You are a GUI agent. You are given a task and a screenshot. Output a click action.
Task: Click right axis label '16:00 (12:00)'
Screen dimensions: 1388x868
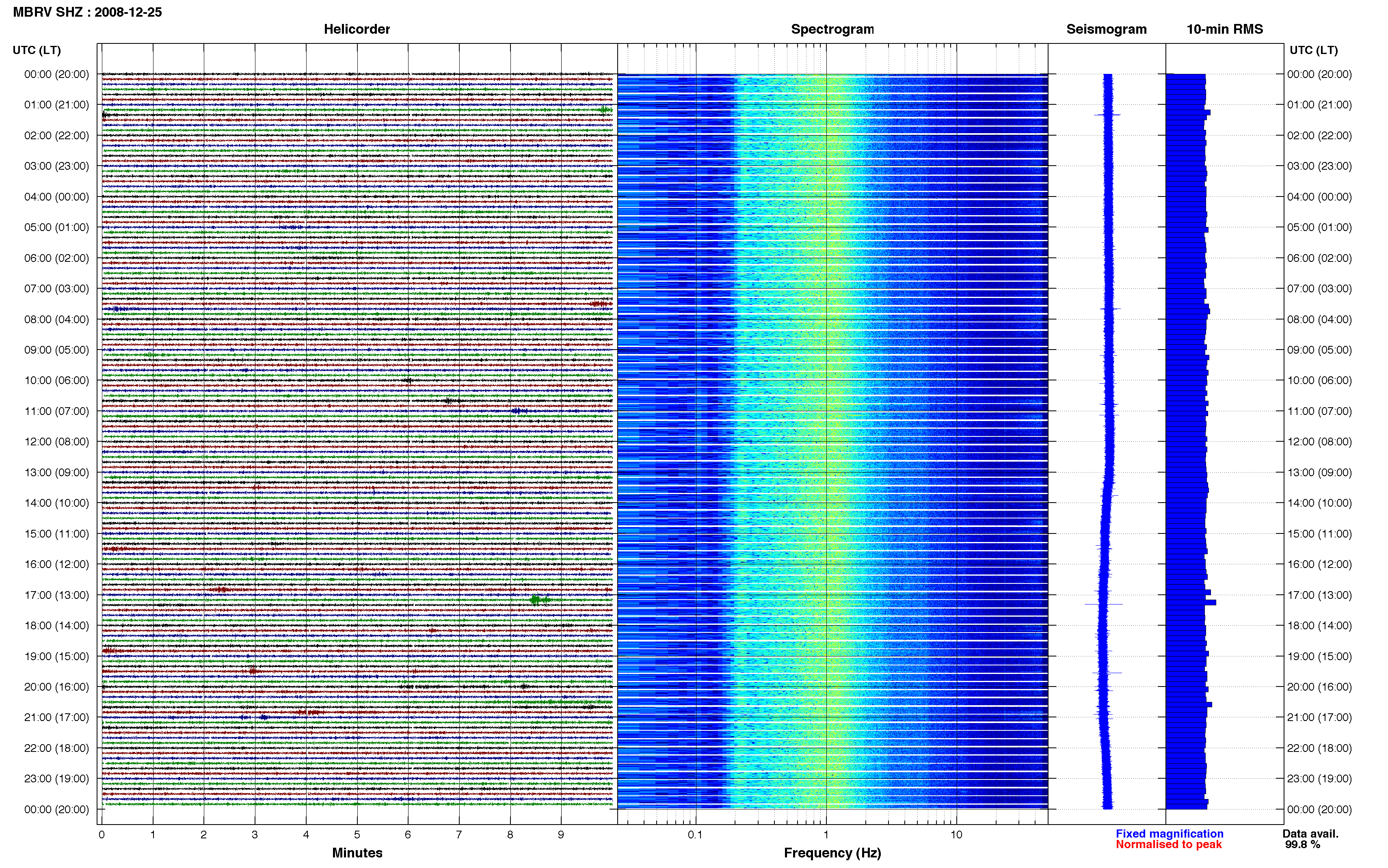click(x=1319, y=564)
